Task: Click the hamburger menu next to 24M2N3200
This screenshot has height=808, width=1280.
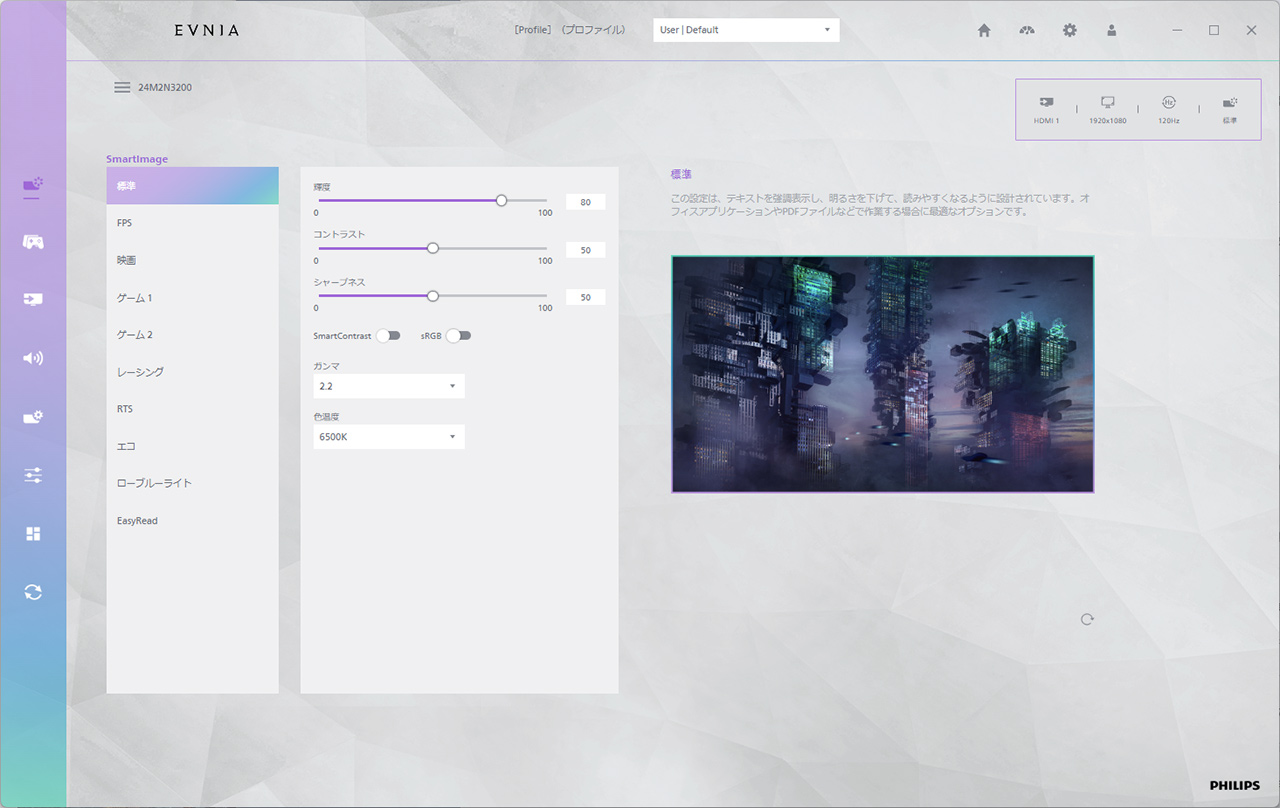Action: pyautogui.click(x=122, y=87)
